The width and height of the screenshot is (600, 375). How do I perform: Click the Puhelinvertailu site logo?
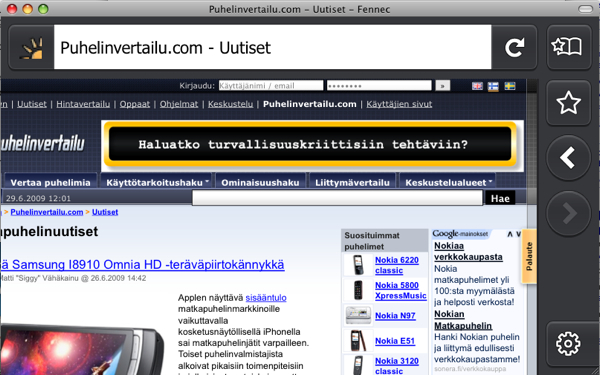coord(42,143)
